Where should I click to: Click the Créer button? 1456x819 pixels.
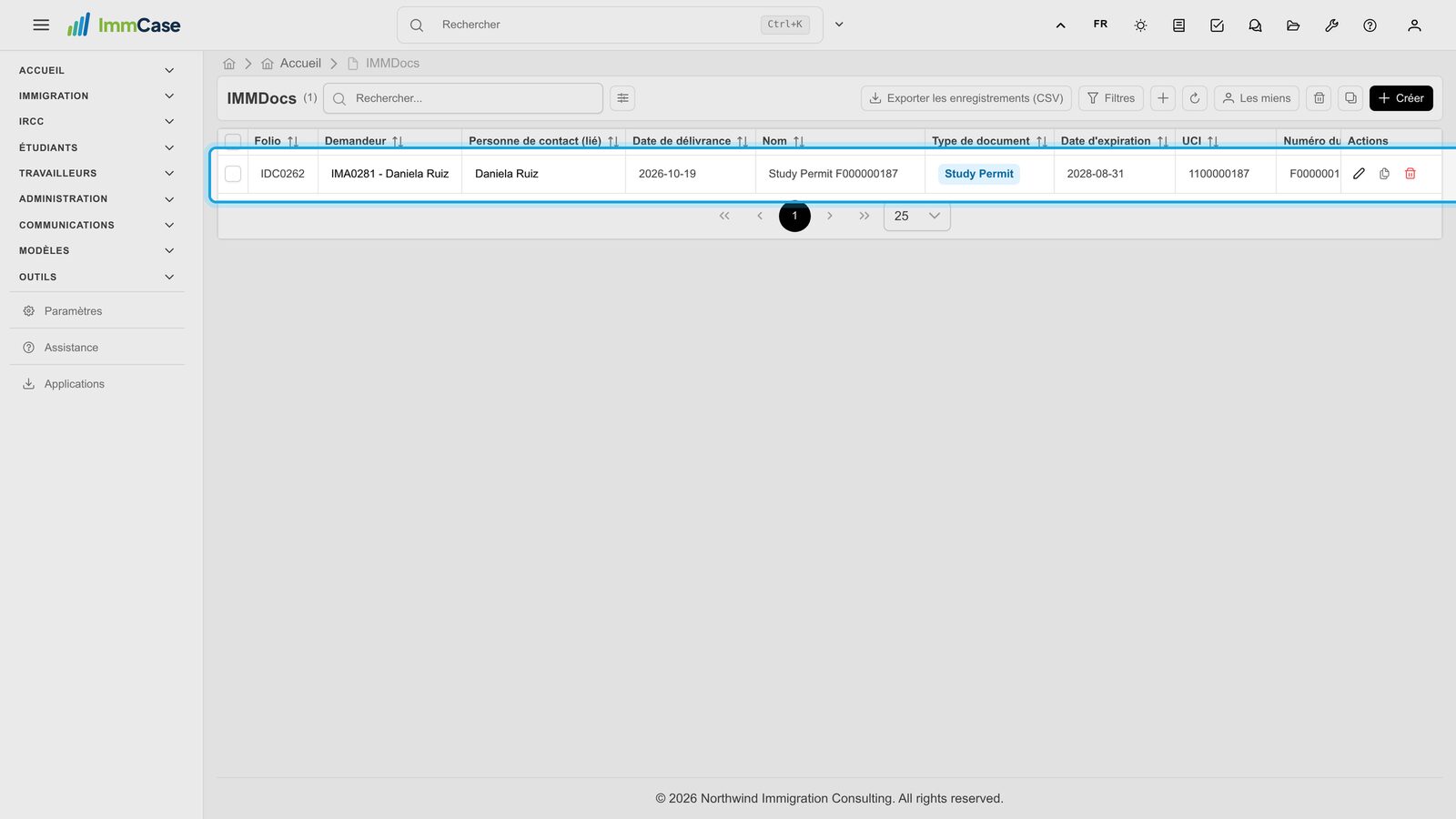pyautogui.click(x=1400, y=98)
